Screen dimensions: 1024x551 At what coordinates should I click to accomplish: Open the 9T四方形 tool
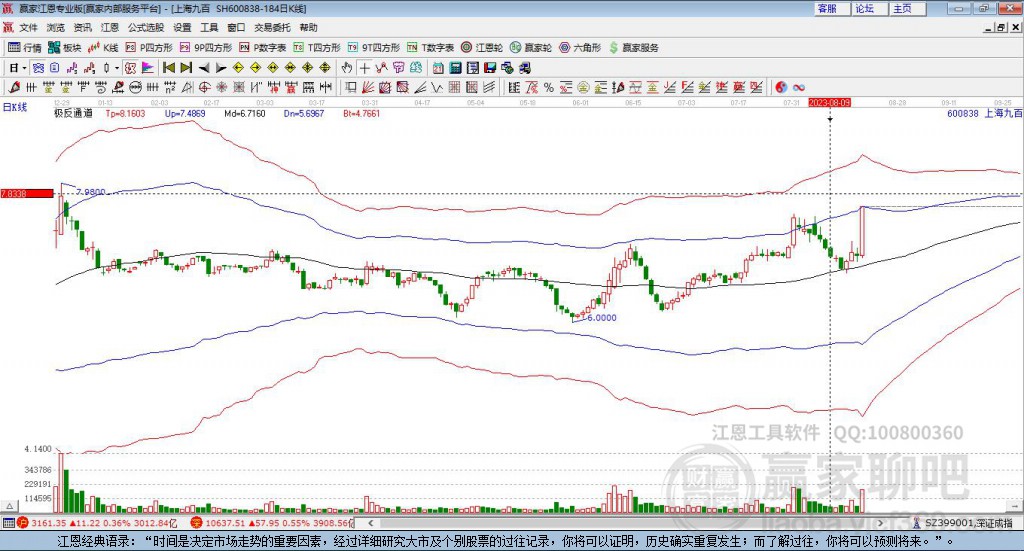[374, 48]
